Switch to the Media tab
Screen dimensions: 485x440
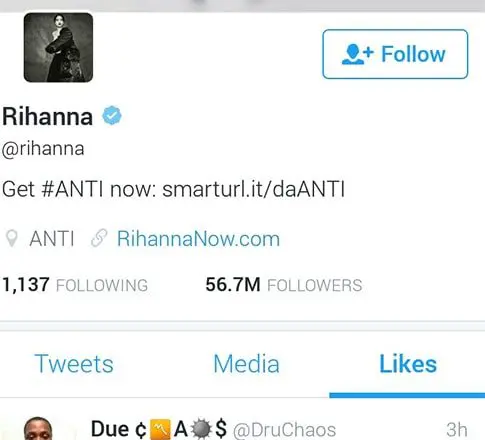pos(246,364)
